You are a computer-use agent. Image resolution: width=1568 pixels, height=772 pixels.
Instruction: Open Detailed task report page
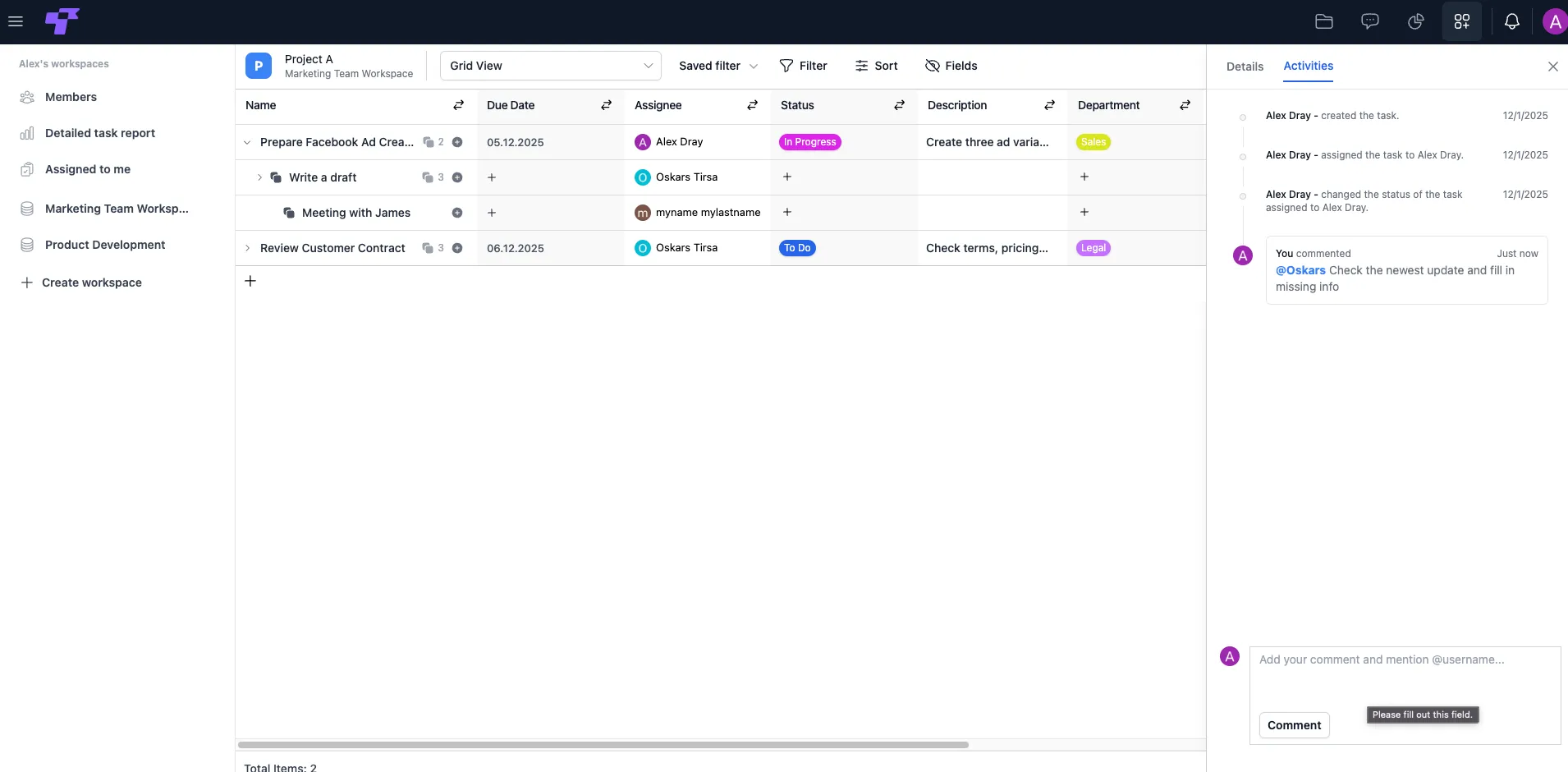coord(100,133)
